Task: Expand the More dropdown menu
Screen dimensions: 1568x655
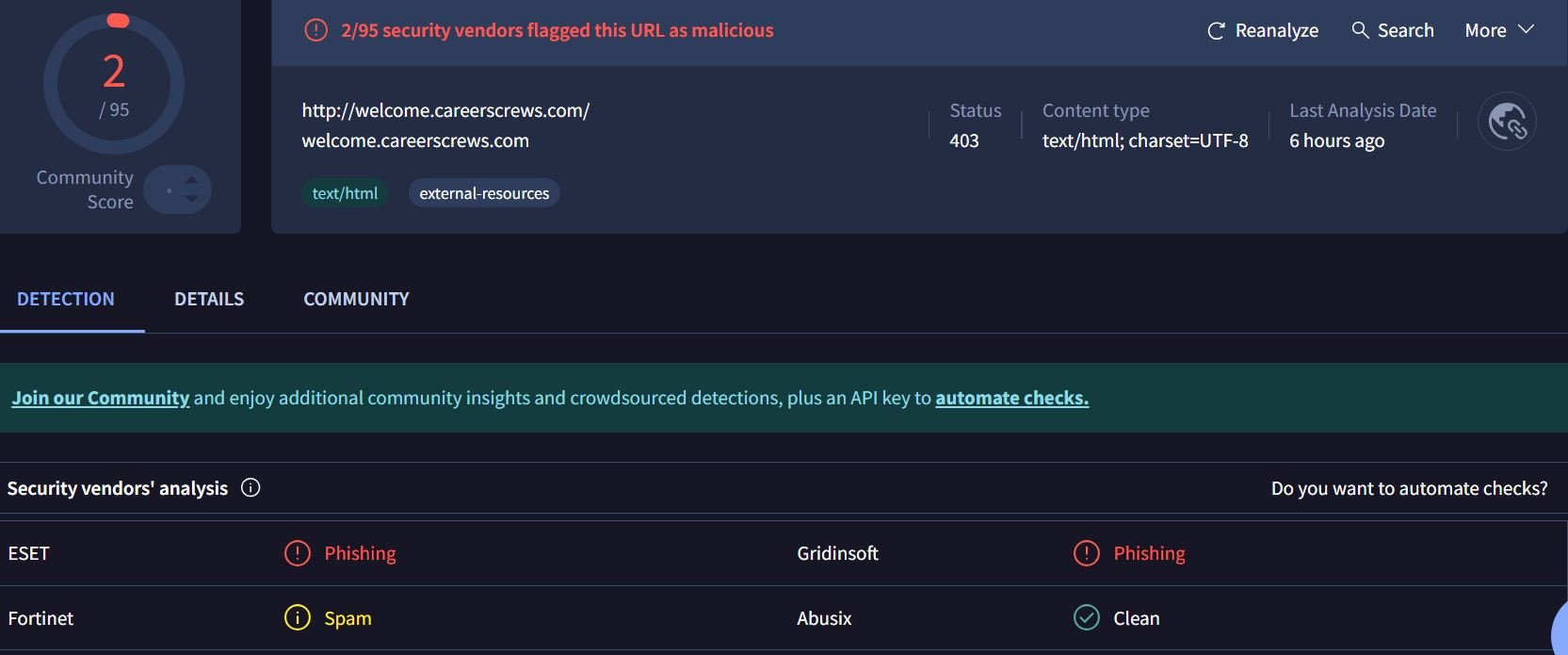Action: 1499,30
